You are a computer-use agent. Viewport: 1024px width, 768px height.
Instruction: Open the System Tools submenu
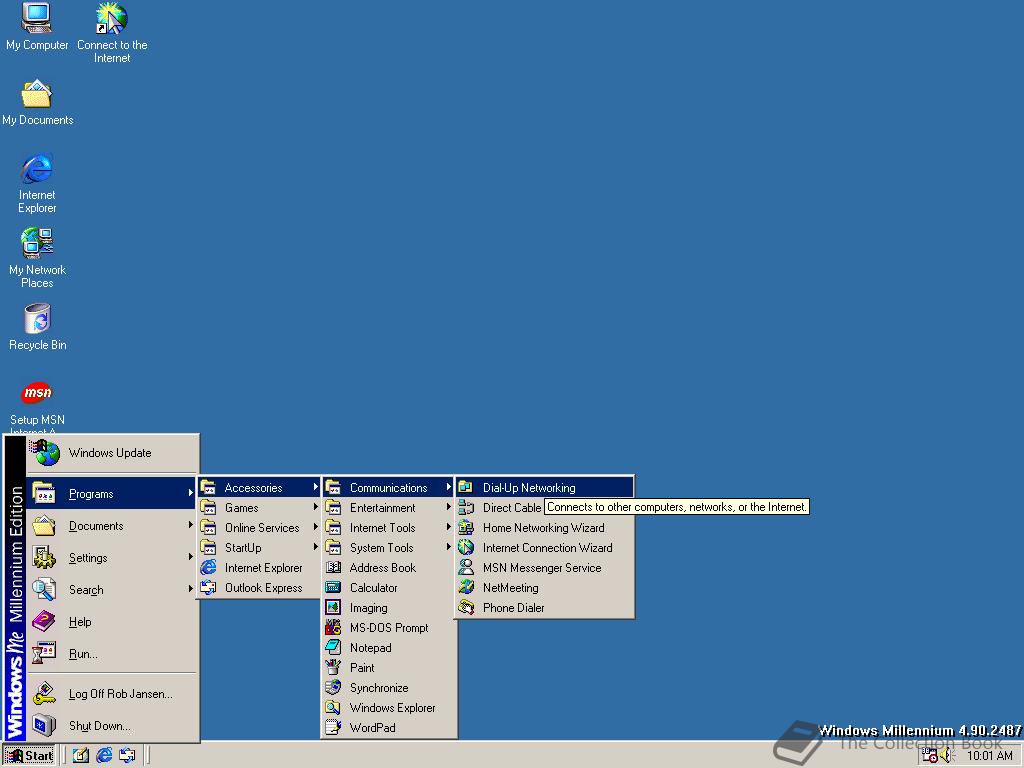(x=389, y=547)
